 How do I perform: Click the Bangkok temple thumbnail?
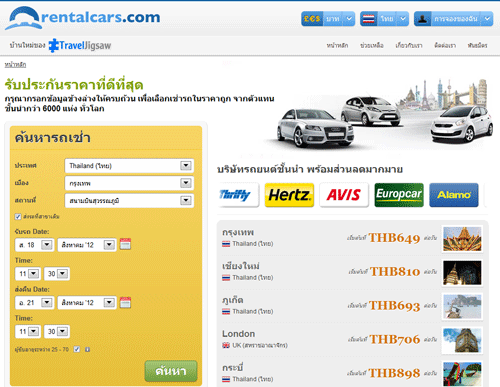[x=462, y=239]
